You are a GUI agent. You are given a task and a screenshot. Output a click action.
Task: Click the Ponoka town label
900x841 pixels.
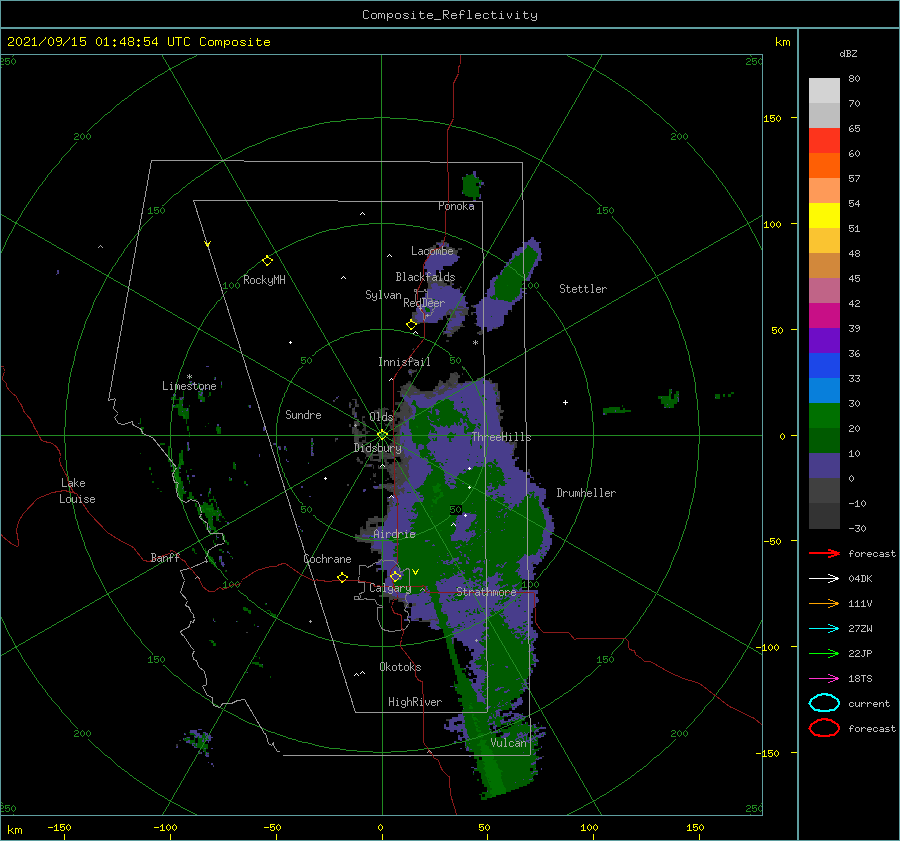pyautogui.click(x=456, y=206)
